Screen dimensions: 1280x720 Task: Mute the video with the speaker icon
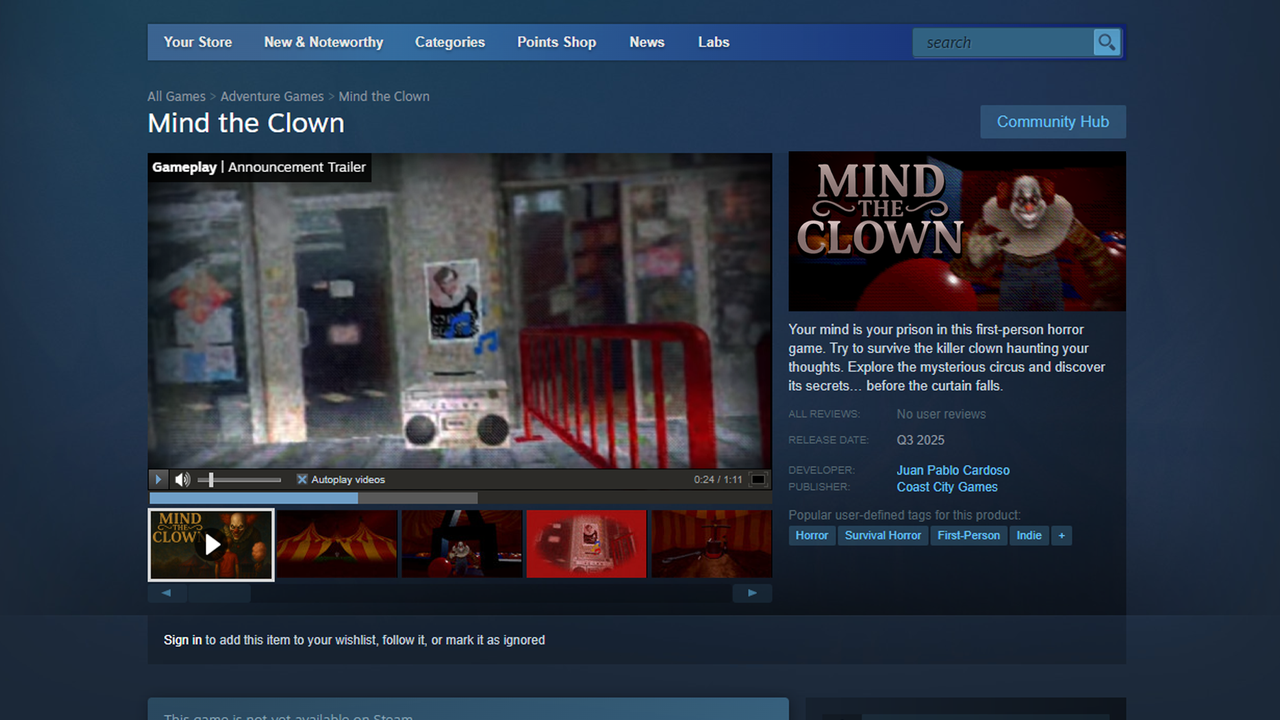click(x=182, y=480)
